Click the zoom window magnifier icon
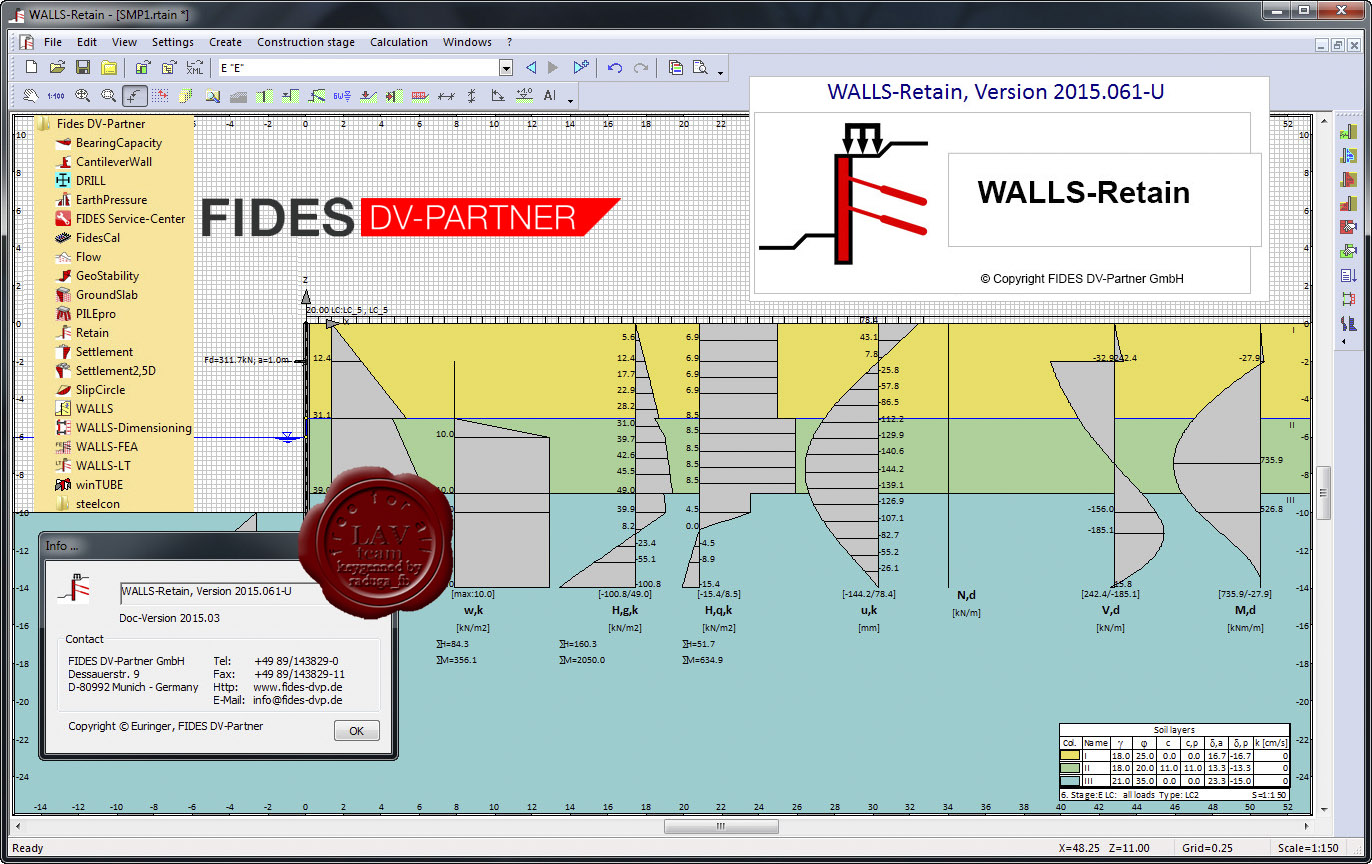Screen dimensions: 1372x864 (109, 96)
